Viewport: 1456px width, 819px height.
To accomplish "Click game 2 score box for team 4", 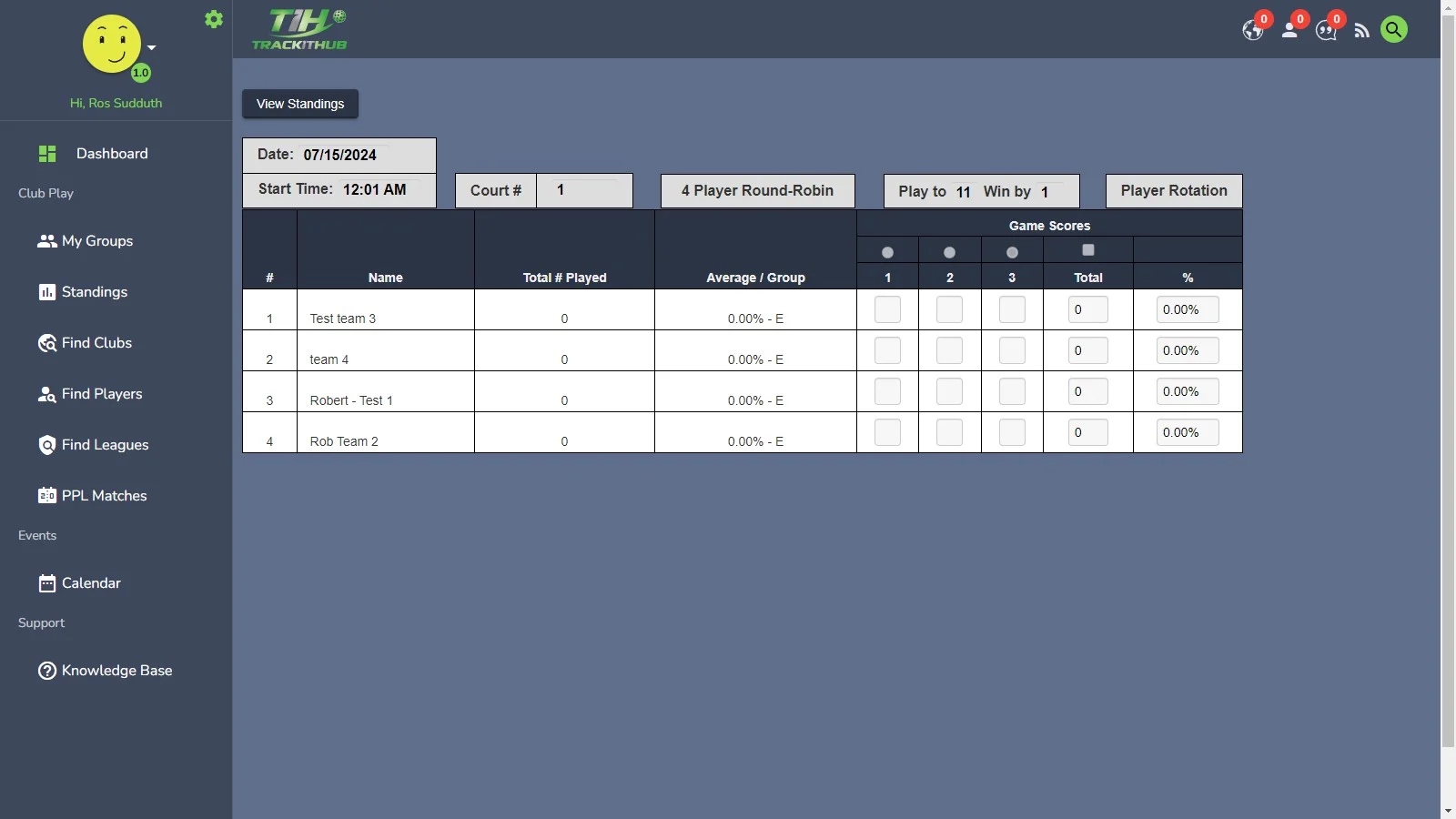I will click(949, 350).
